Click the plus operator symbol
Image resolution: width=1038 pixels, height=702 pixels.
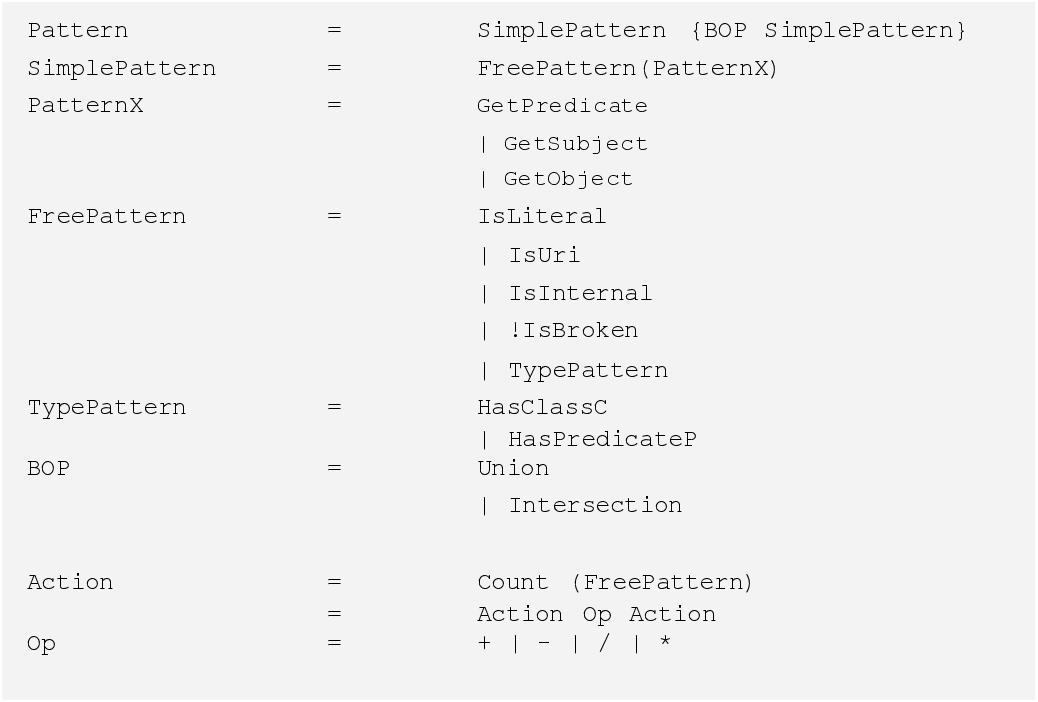coord(484,643)
